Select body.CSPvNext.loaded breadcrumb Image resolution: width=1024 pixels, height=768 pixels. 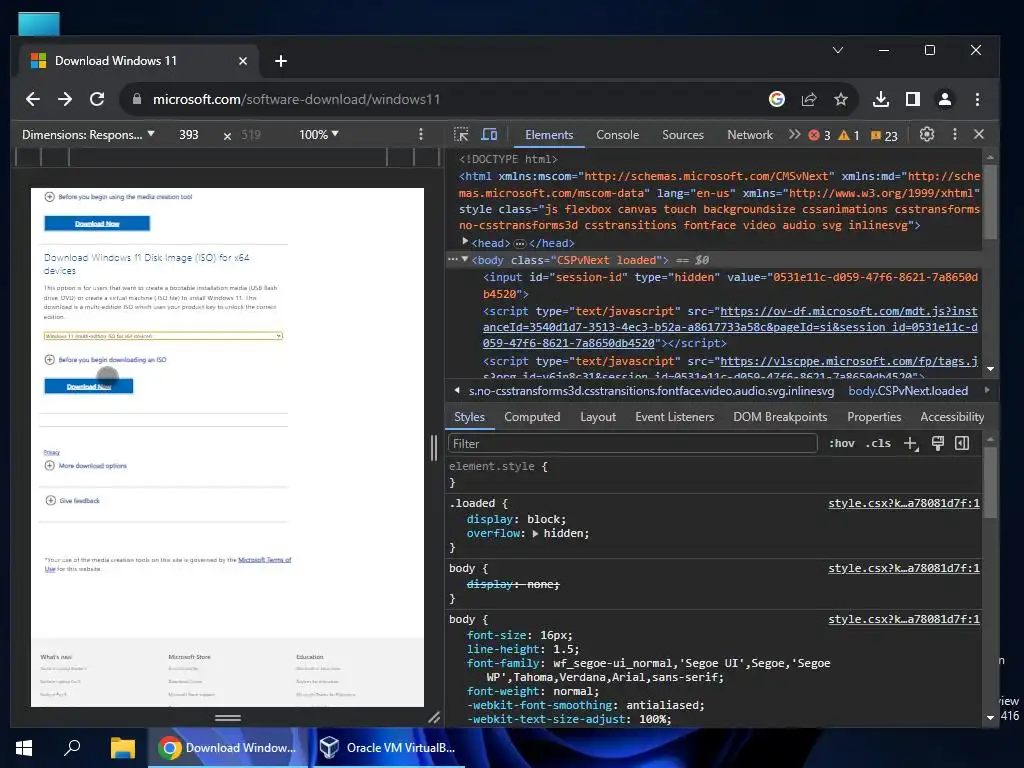[x=908, y=391]
